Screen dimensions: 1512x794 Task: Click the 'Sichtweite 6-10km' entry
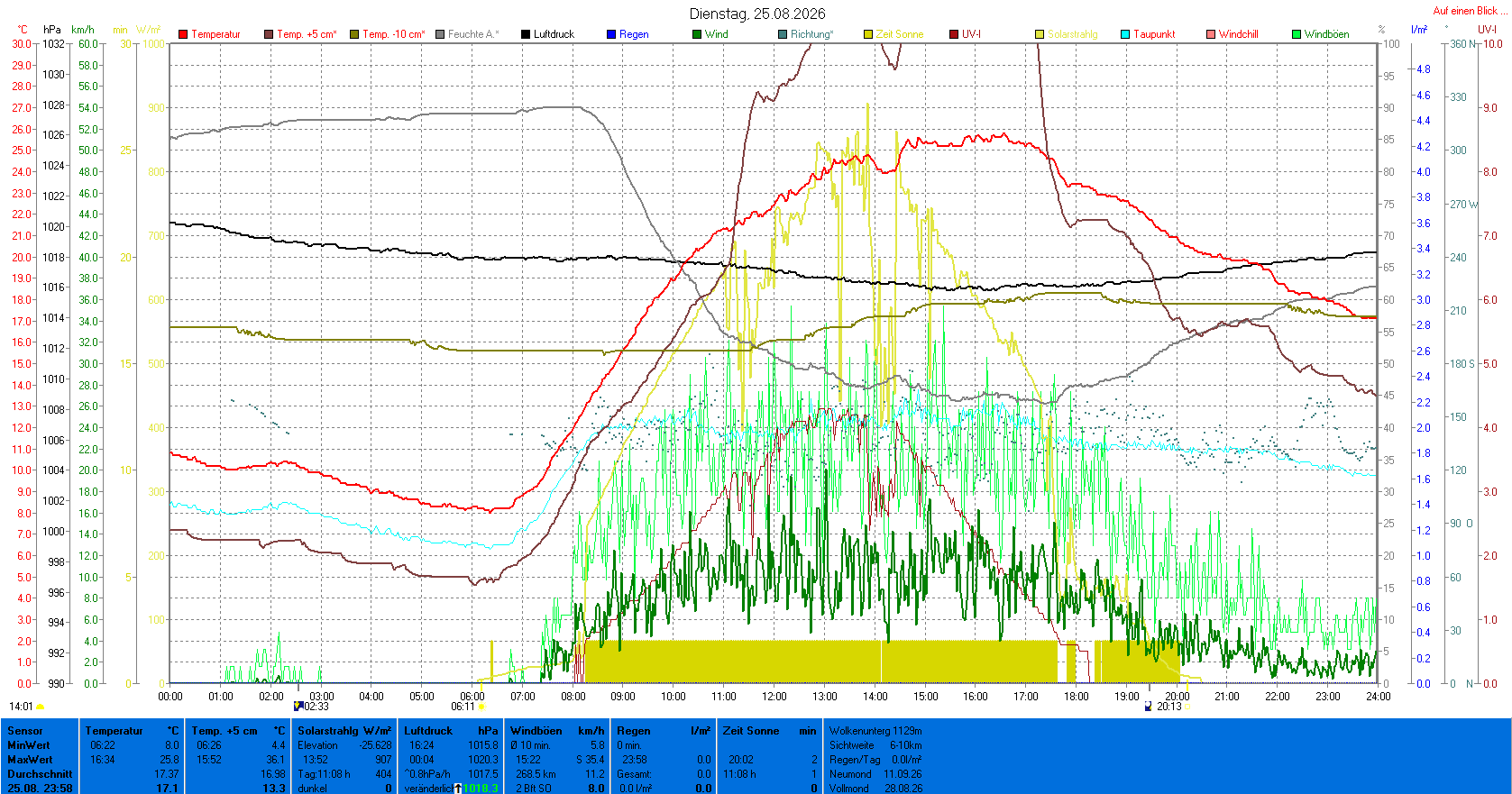pyautogui.click(x=875, y=745)
